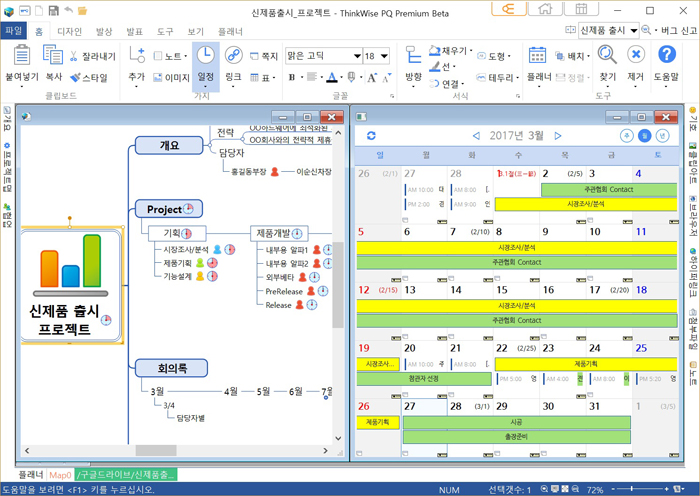Image resolution: width=700 pixels, height=496 pixels.
Task: Open the 디자인 ribbon tab
Action: point(70,32)
